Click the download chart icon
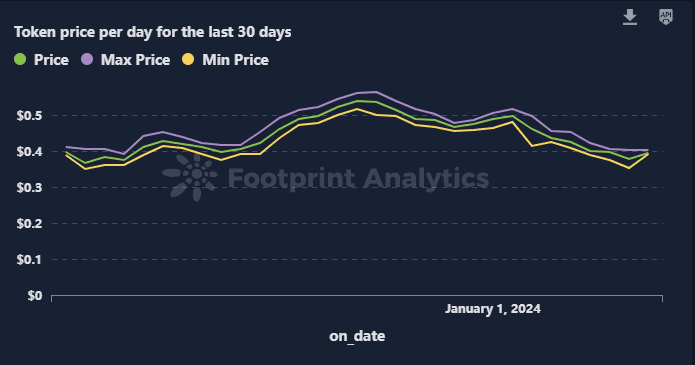The image size is (695, 365). [630, 17]
